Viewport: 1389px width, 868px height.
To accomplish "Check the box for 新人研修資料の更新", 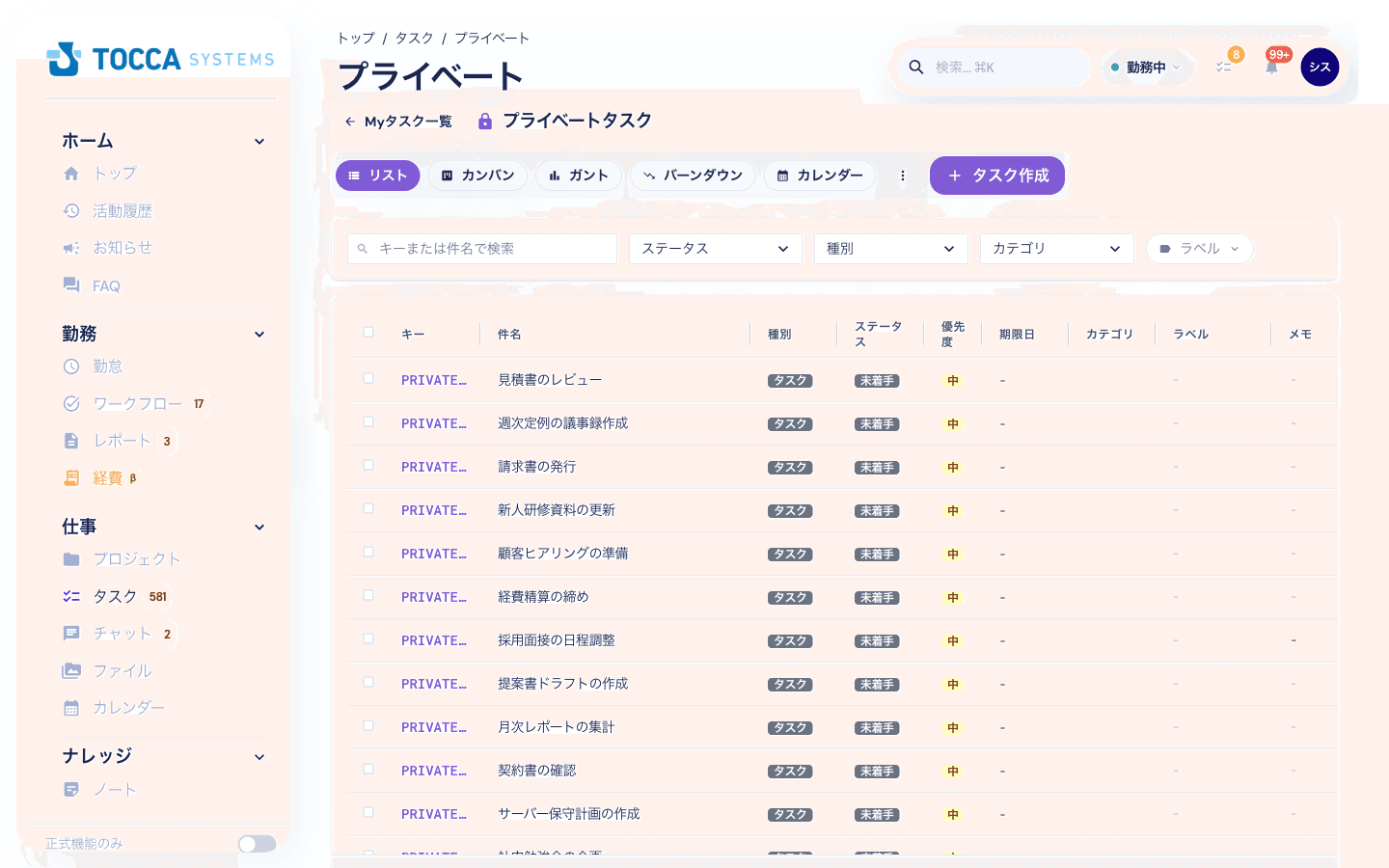I will (368, 508).
